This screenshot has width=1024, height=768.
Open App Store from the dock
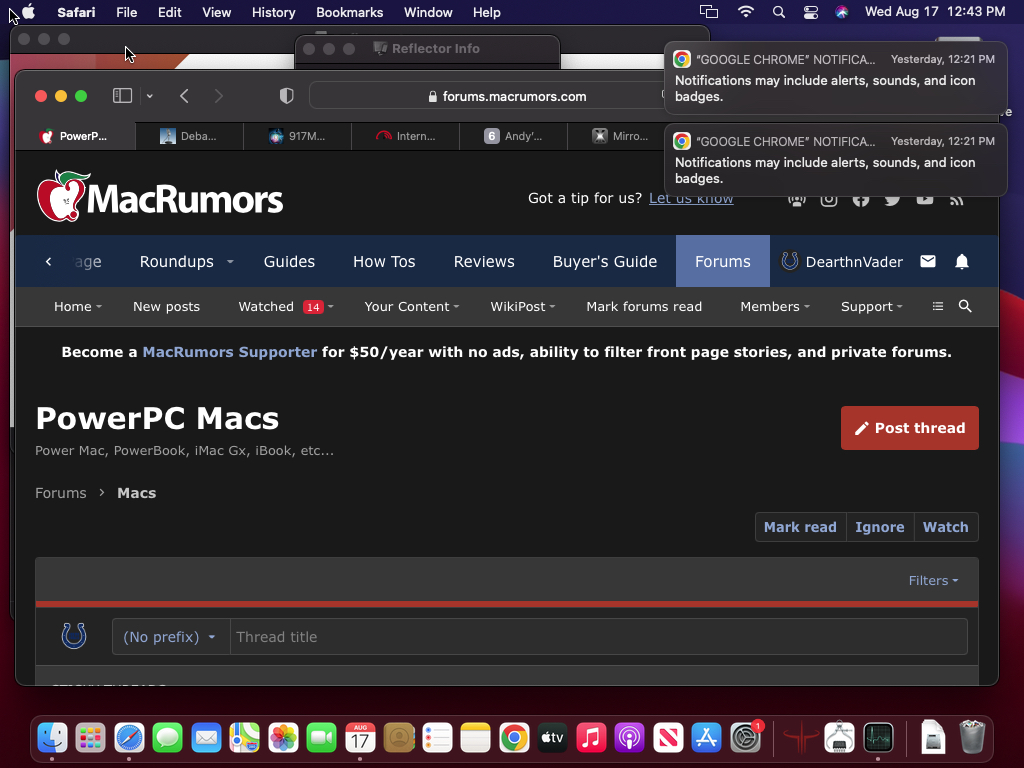click(707, 738)
